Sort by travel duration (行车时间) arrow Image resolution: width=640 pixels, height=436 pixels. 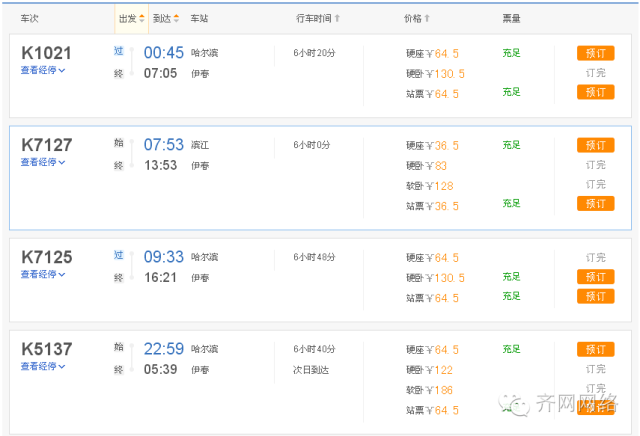coord(337,18)
